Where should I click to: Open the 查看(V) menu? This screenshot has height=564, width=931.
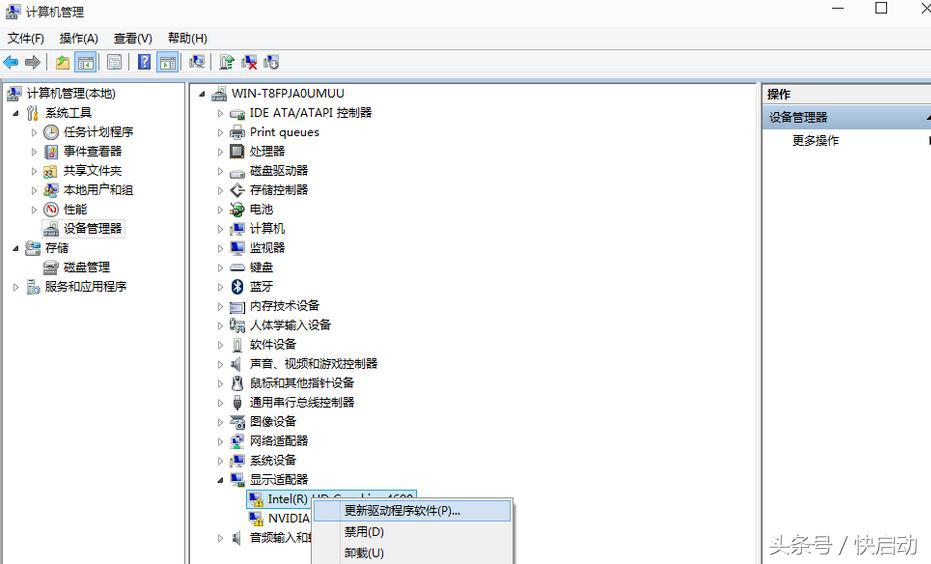click(133, 38)
